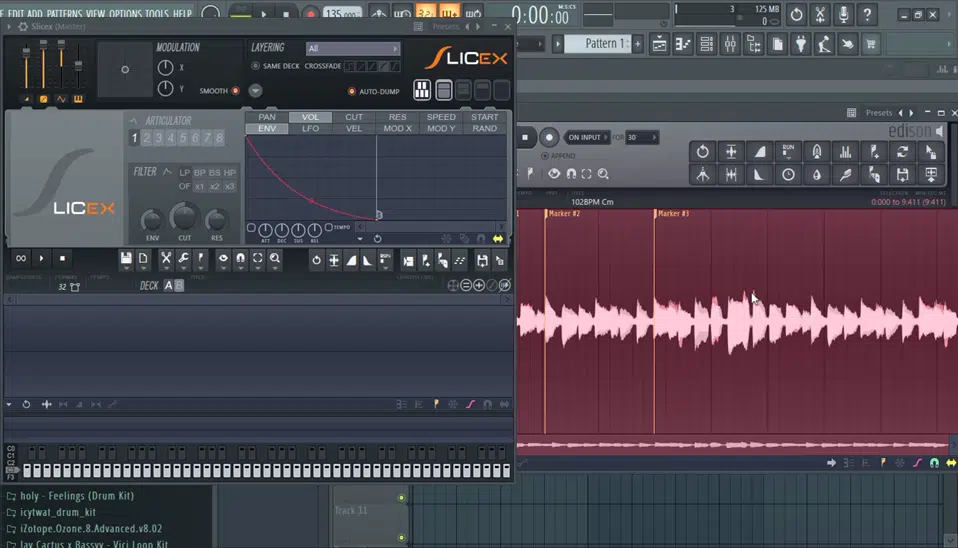Select articulator number 3
The width and height of the screenshot is (958, 548).
click(x=159, y=138)
